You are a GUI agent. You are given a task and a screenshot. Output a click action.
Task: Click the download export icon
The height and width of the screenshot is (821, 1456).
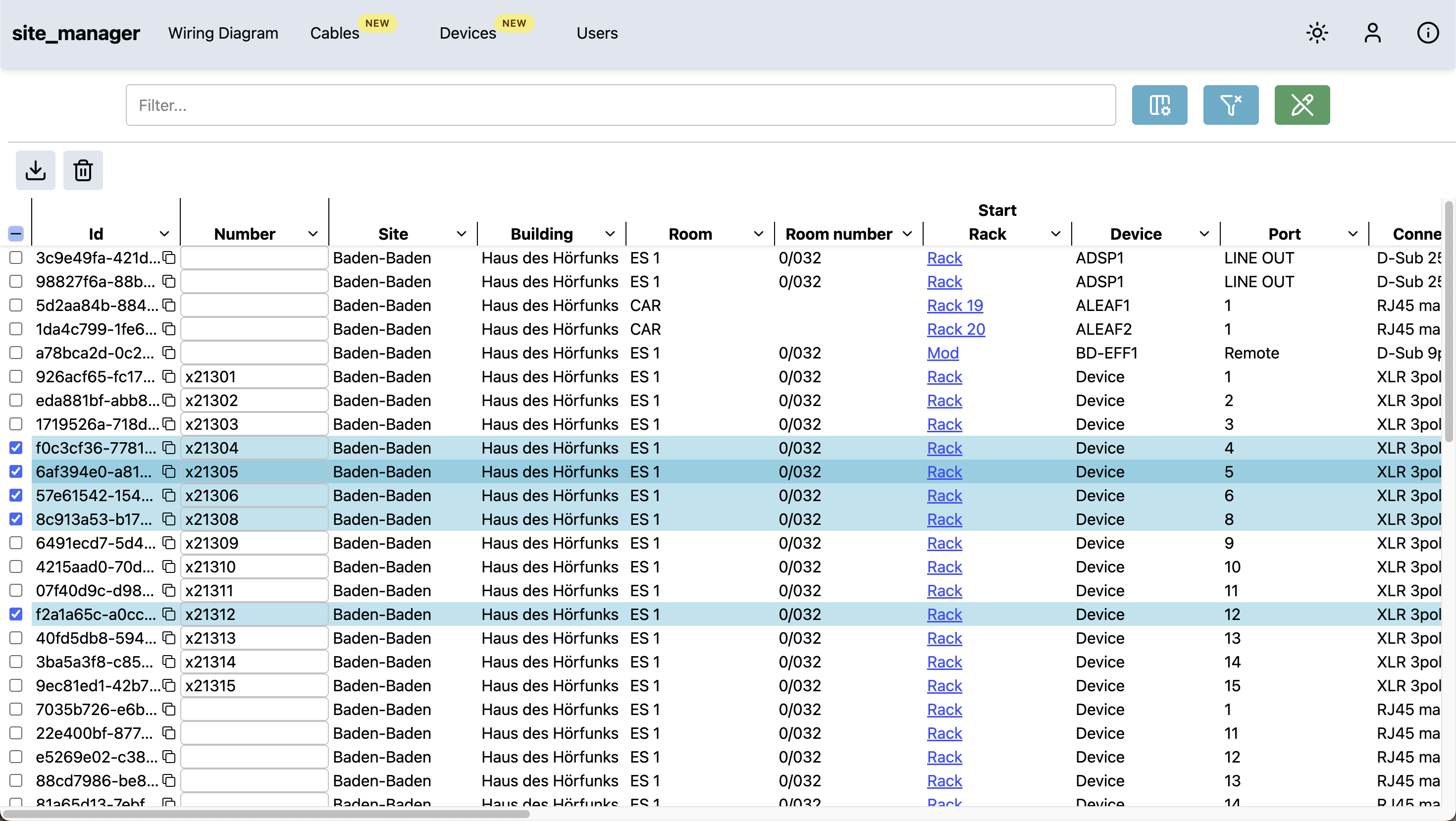(36, 170)
